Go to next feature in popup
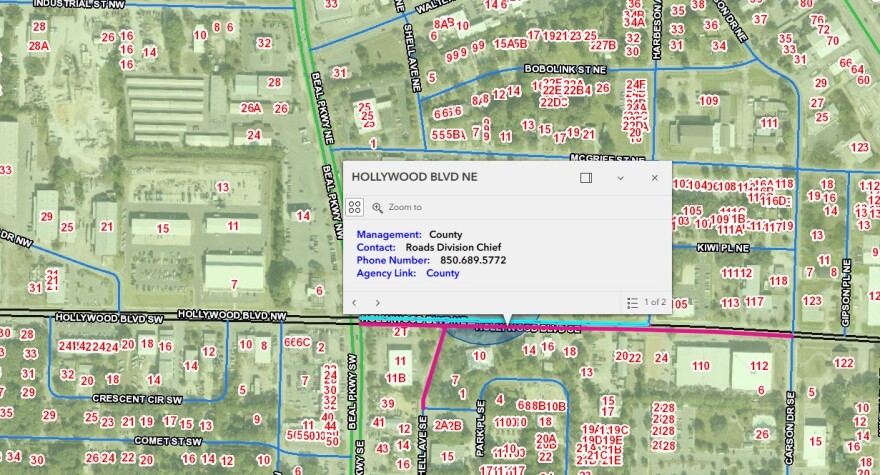 [x=378, y=303]
